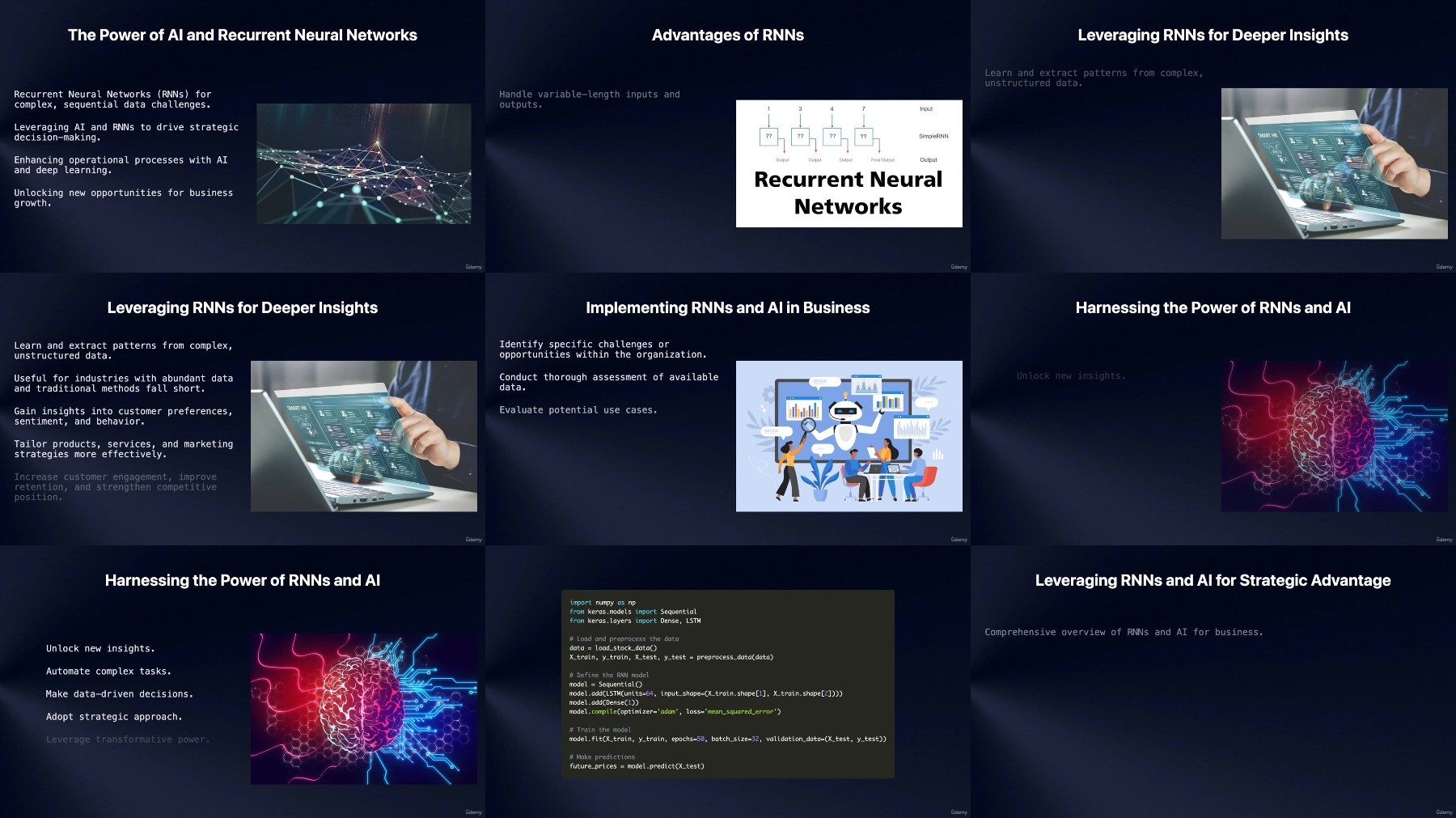1456x818 pixels.
Task: Click code line "from keras.layers import Dense, LSTM"
Action: (x=635, y=621)
